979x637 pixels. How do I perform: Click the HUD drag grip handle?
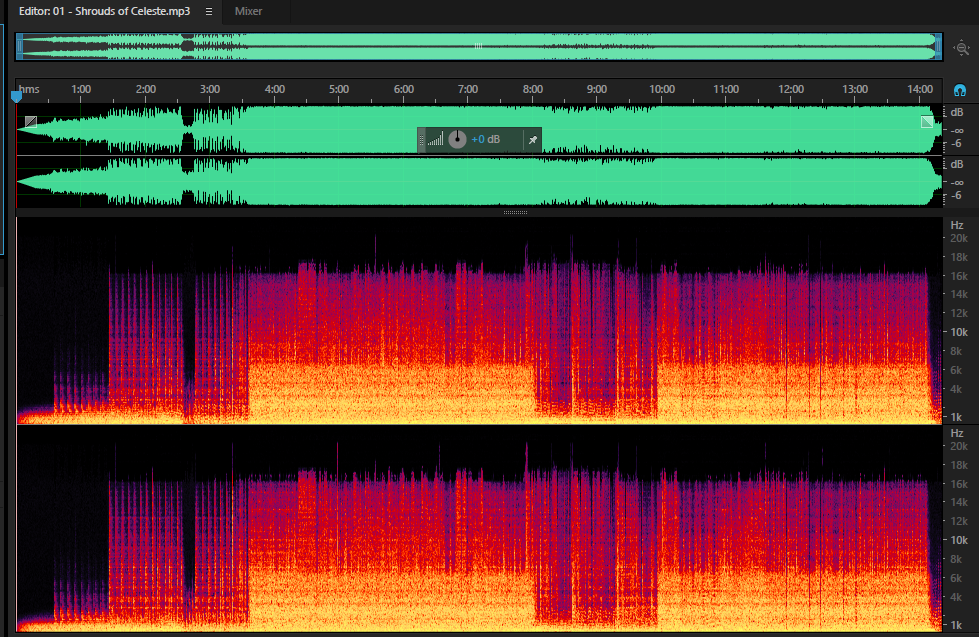tap(421, 140)
